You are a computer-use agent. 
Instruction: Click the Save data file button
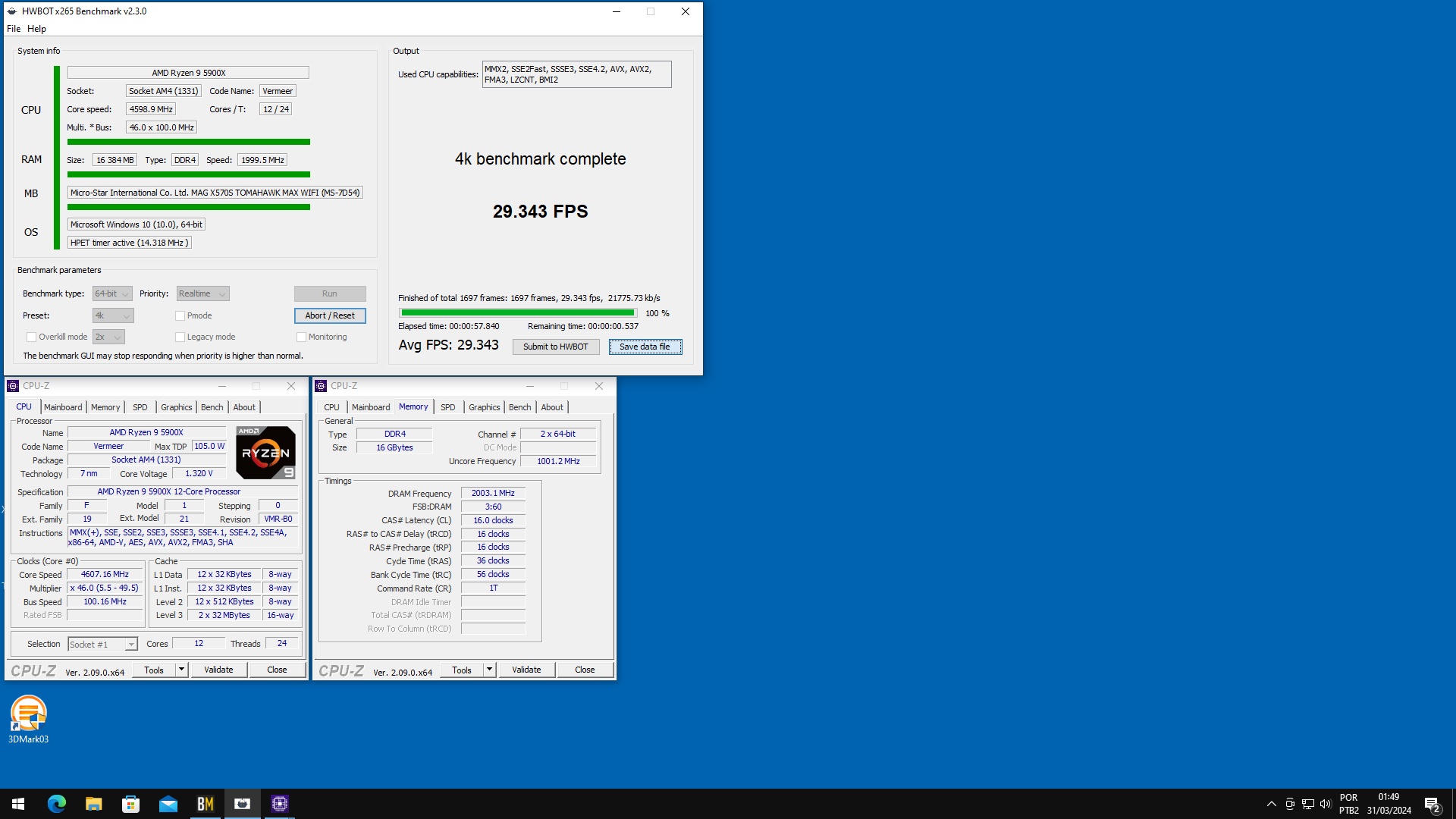645,347
